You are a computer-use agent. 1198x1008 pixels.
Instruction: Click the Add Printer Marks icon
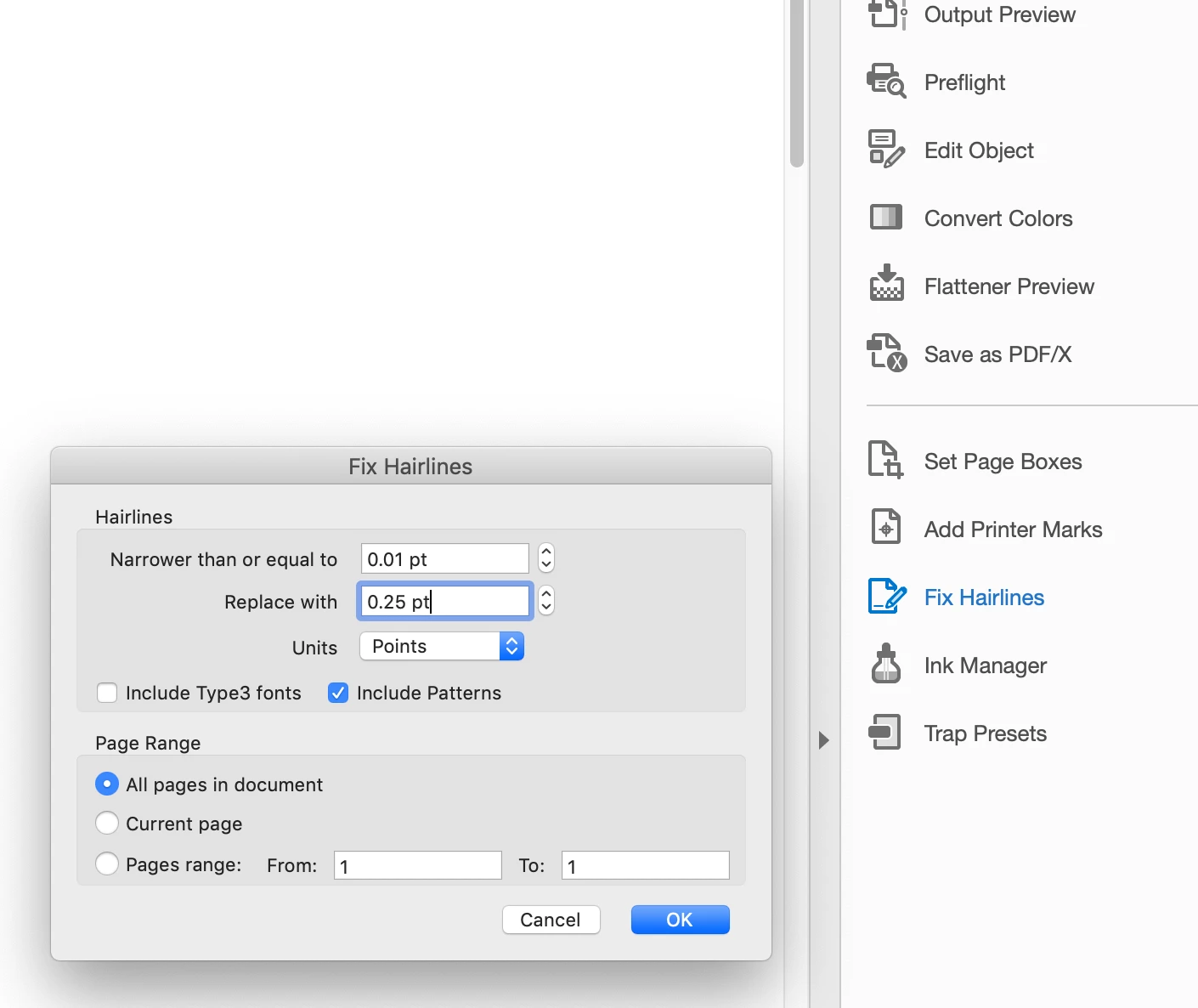(x=885, y=527)
